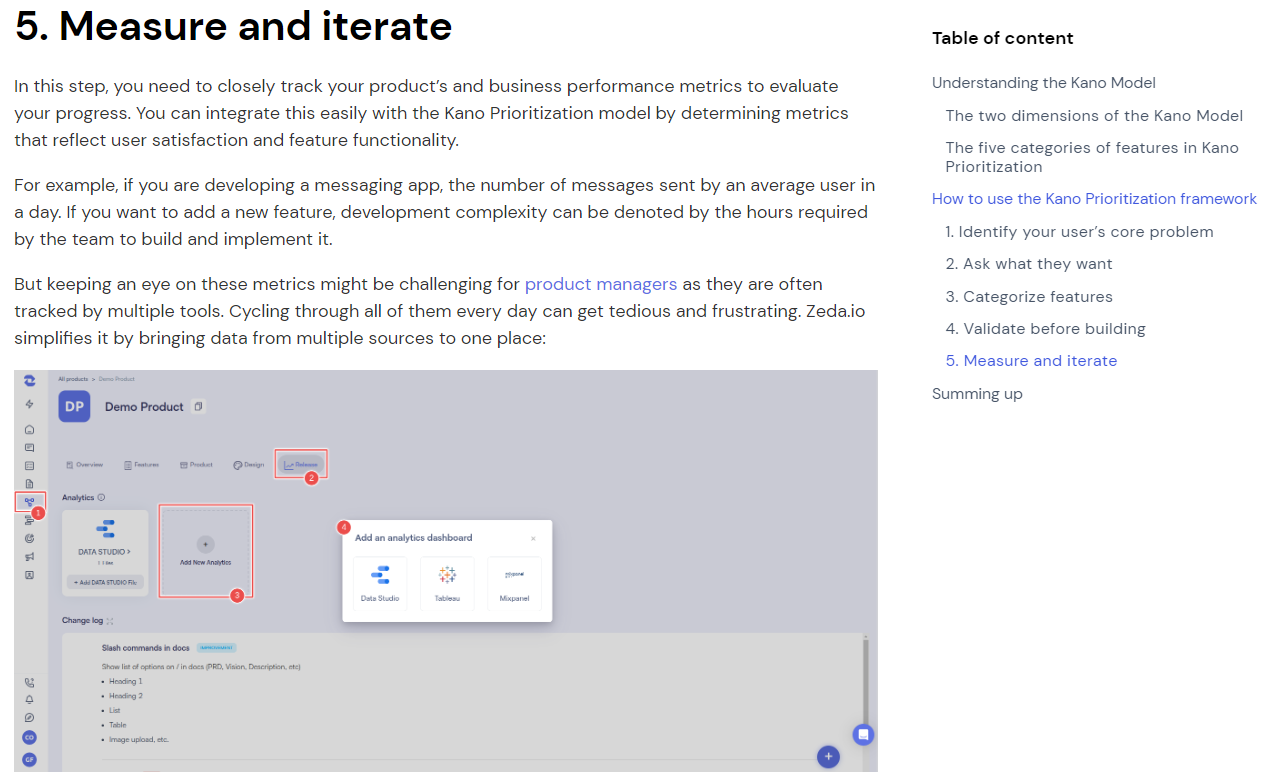Close the Add an analytics dashboard dialog
The image size is (1271, 784).
click(533, 538)
